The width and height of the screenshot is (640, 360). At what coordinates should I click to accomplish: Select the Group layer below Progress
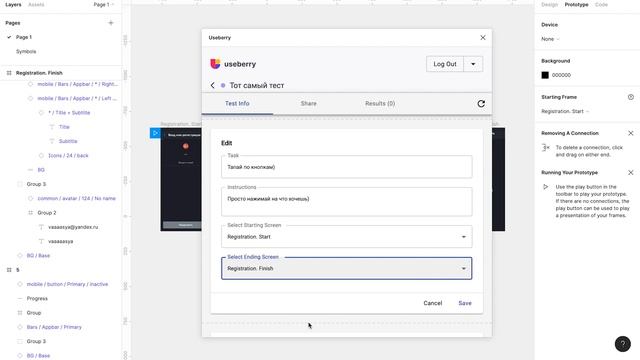[34, 313]
